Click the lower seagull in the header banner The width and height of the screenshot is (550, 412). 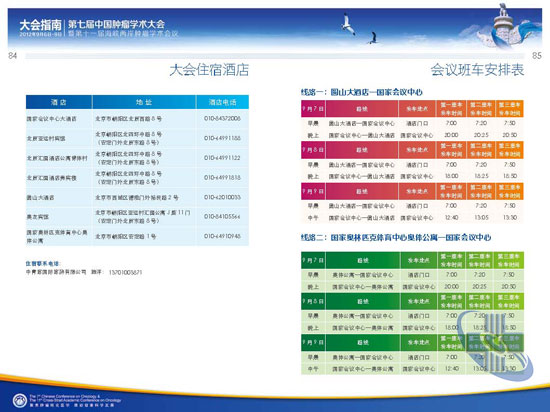(373, 38)
